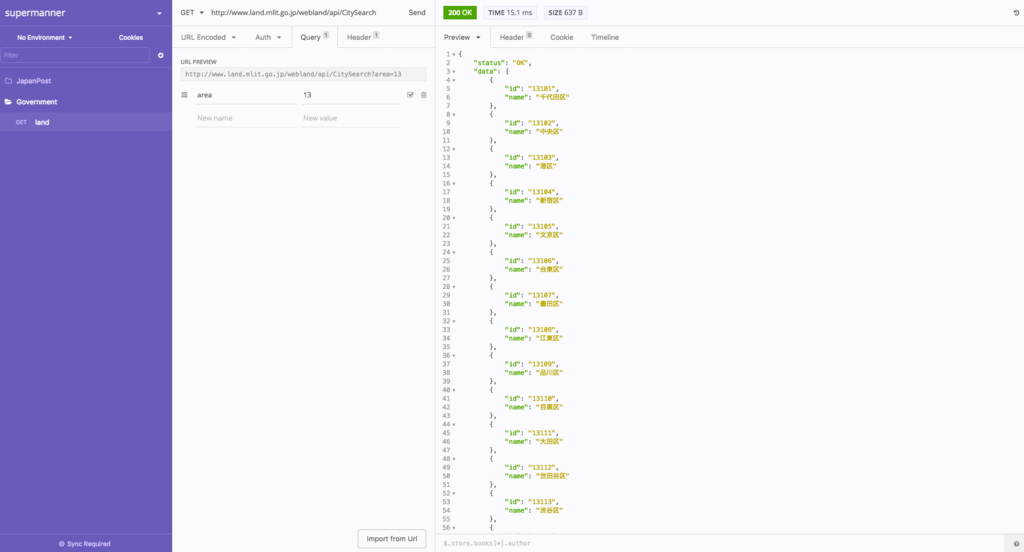1024x552 pixels.
Task: Click the id value 13104
Action: coord(542,192)
